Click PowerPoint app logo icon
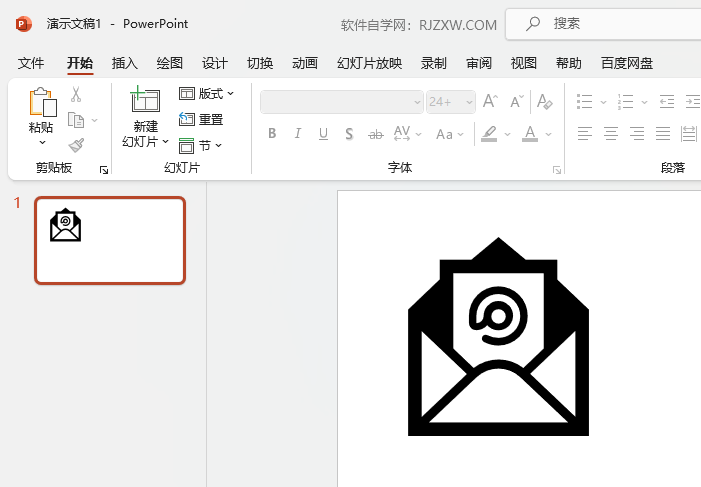The height and width of the screenshot is (487, 701). click(x=24, y=24)
